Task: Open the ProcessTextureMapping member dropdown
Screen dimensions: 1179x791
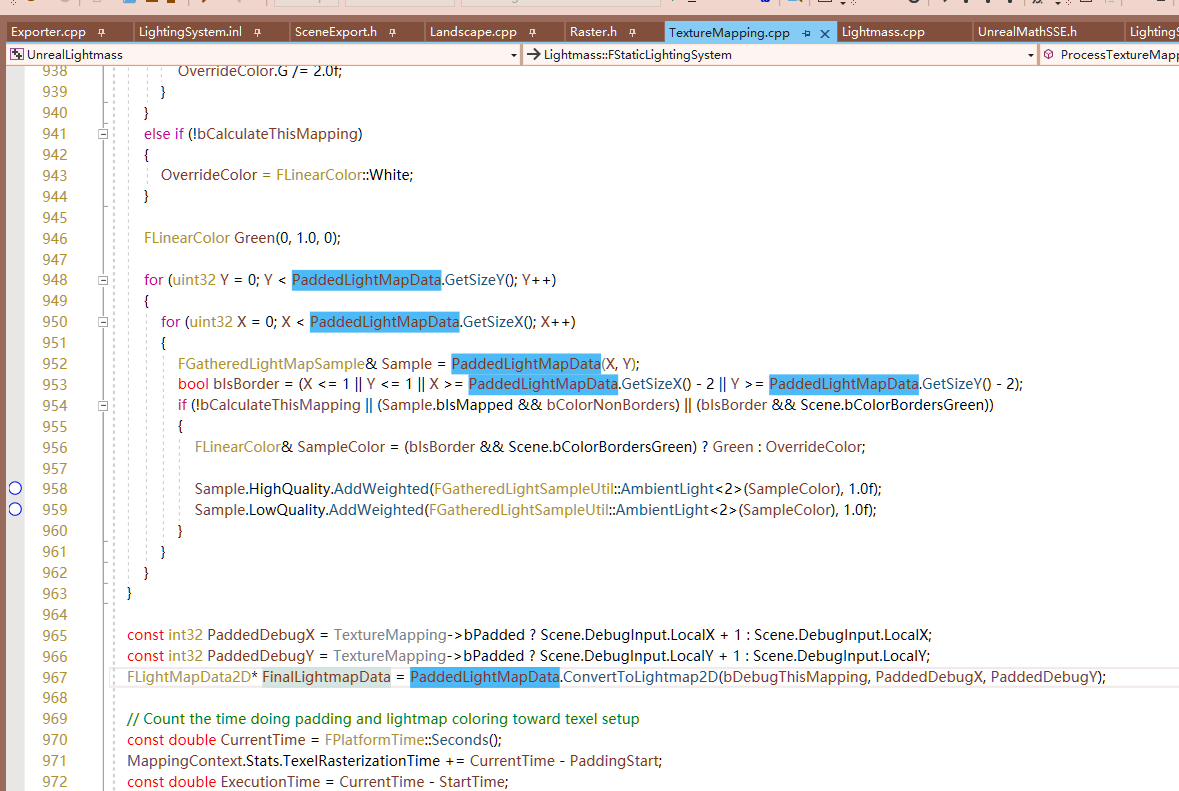Action: pos(1112,55)
